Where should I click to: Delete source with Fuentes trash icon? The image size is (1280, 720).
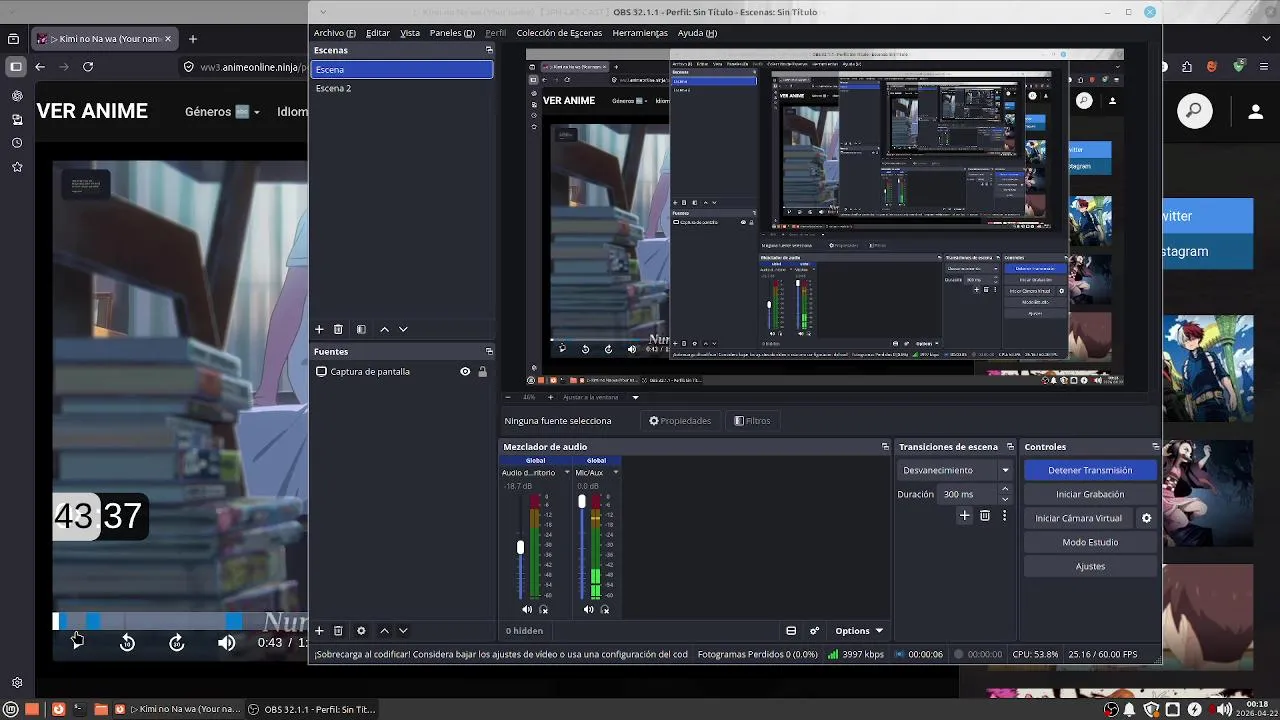point(338,631)
